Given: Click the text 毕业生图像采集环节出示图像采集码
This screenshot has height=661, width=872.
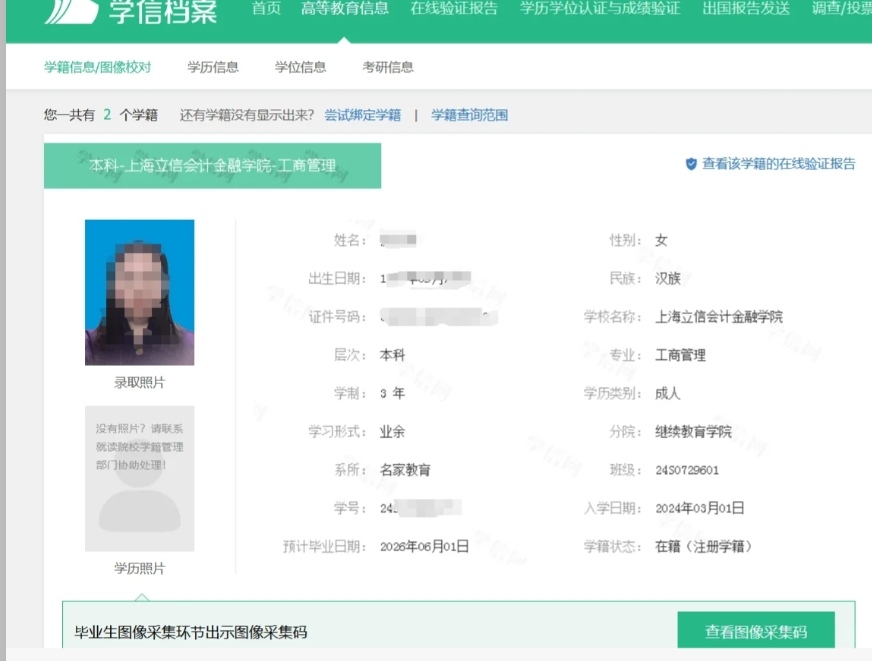Looking at the screenshot, I should 191,632.
